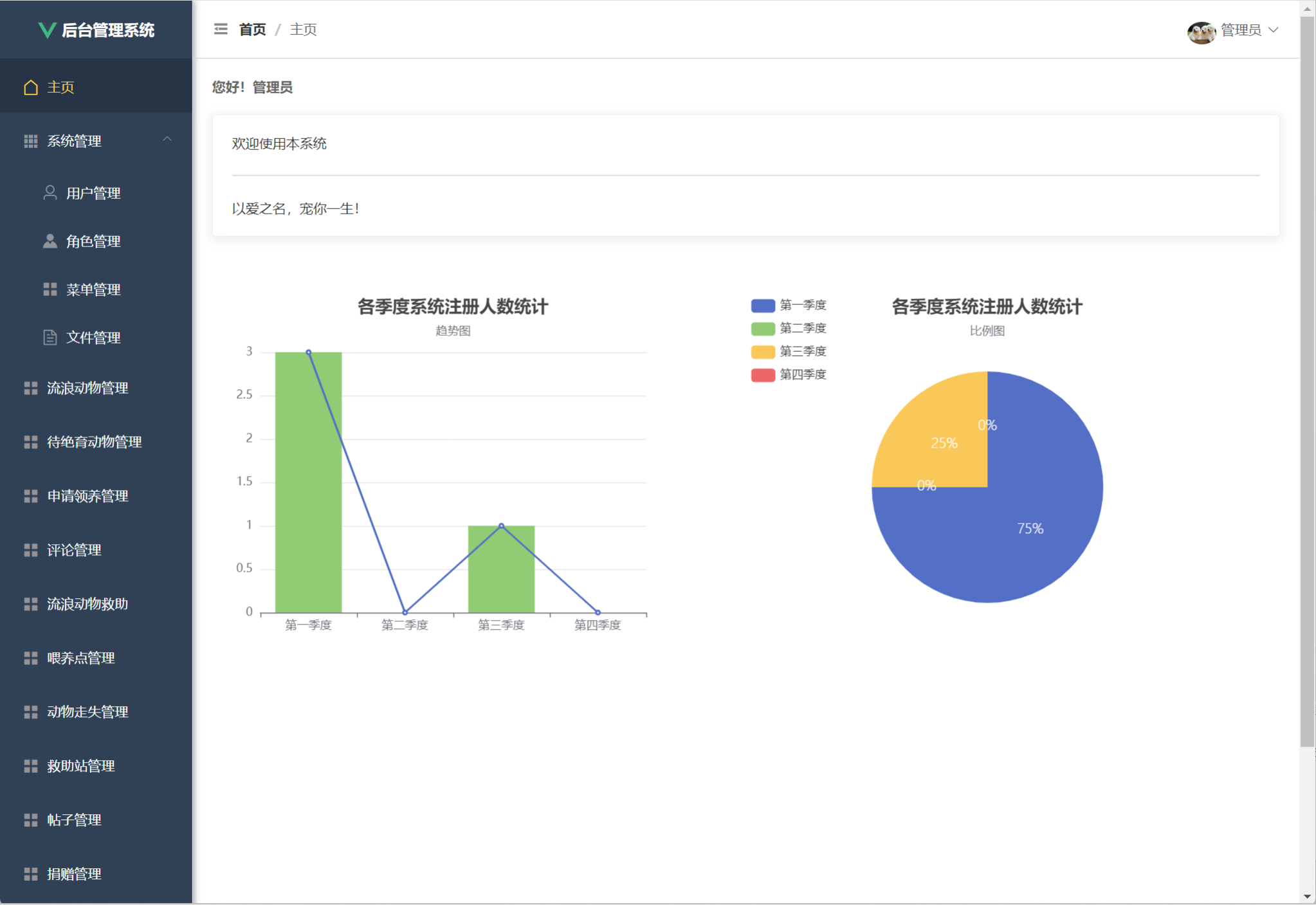1316x905 pixels.
Task: Click the document icon for 文件管理
Action: tap(50, 338)
